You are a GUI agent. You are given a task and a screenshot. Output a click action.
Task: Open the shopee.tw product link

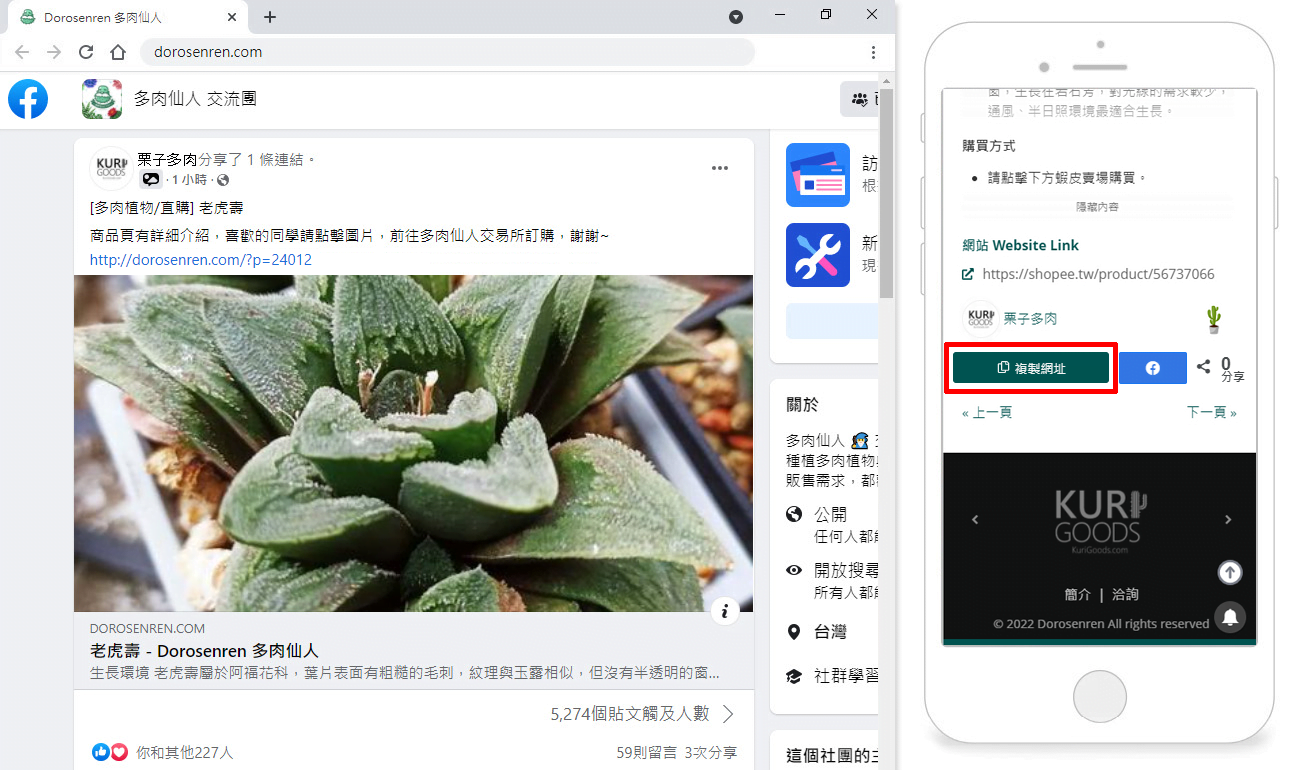tap(1098, 274)
